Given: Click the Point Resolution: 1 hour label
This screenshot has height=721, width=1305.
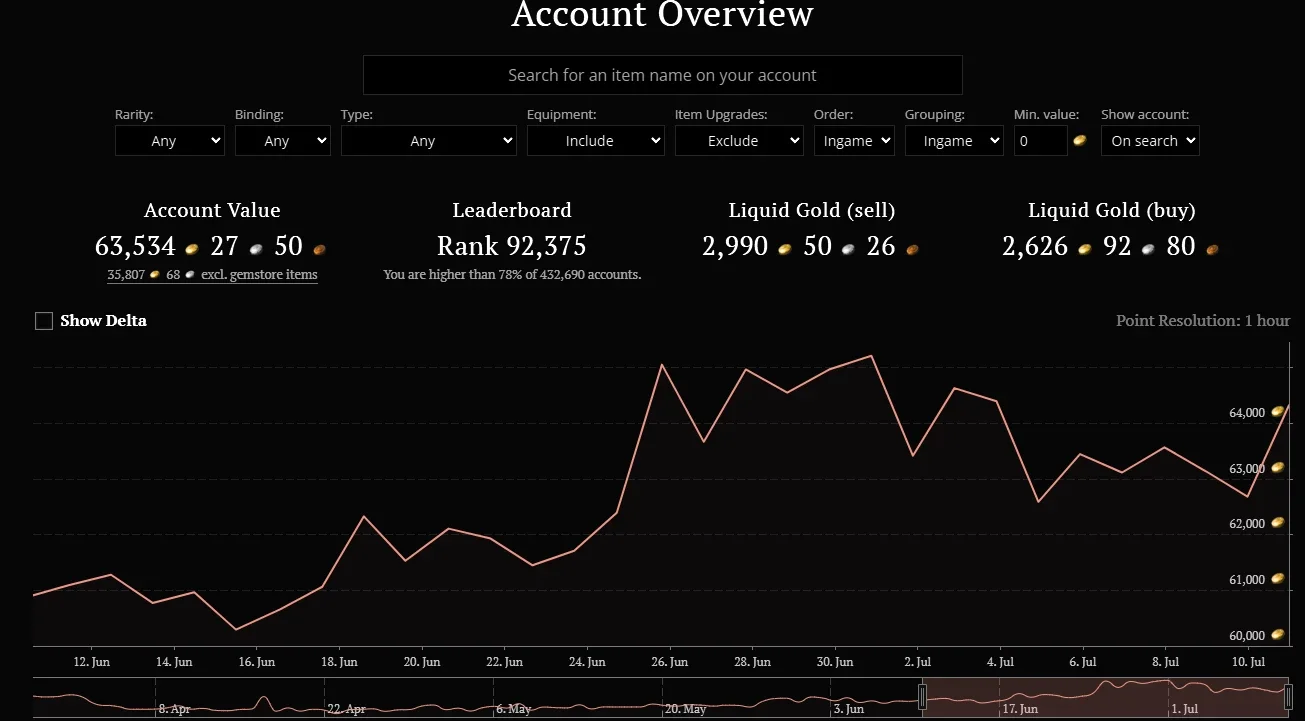Looking at the screenshot, I should pyautogui.click(x=1203, y=321).
